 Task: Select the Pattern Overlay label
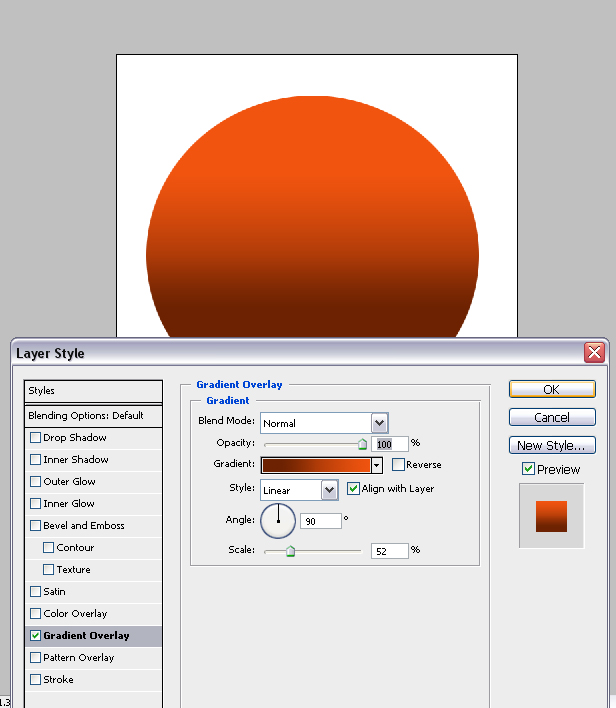[x=79, y=657]
